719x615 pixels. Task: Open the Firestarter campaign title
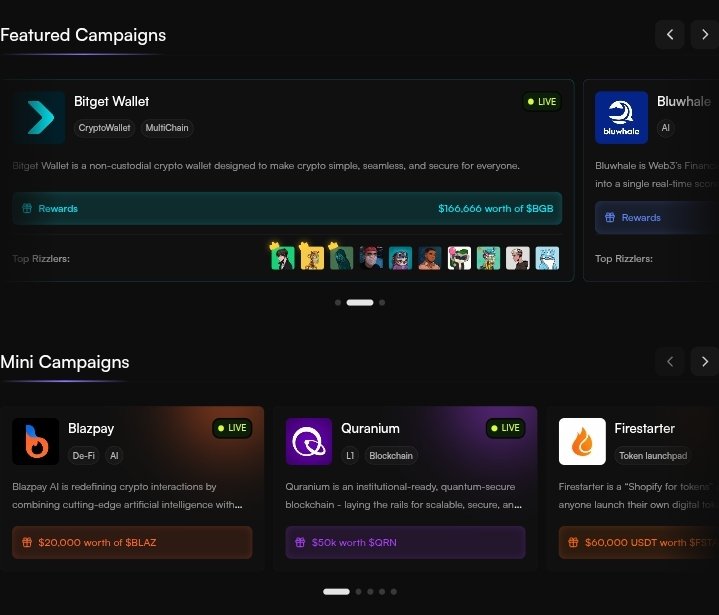point(644,428)
